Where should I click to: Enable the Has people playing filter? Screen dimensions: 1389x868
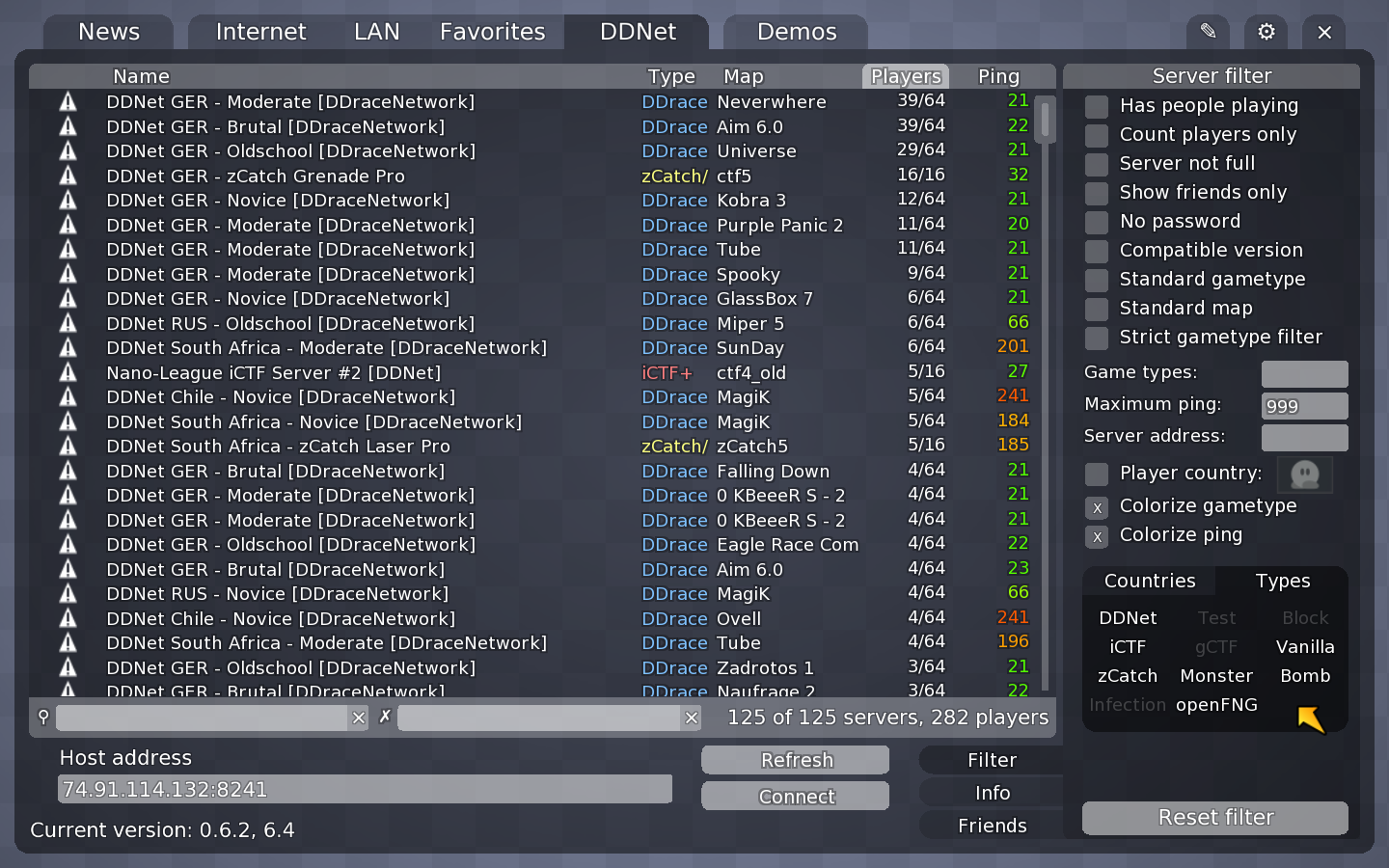click(1097, 106)
